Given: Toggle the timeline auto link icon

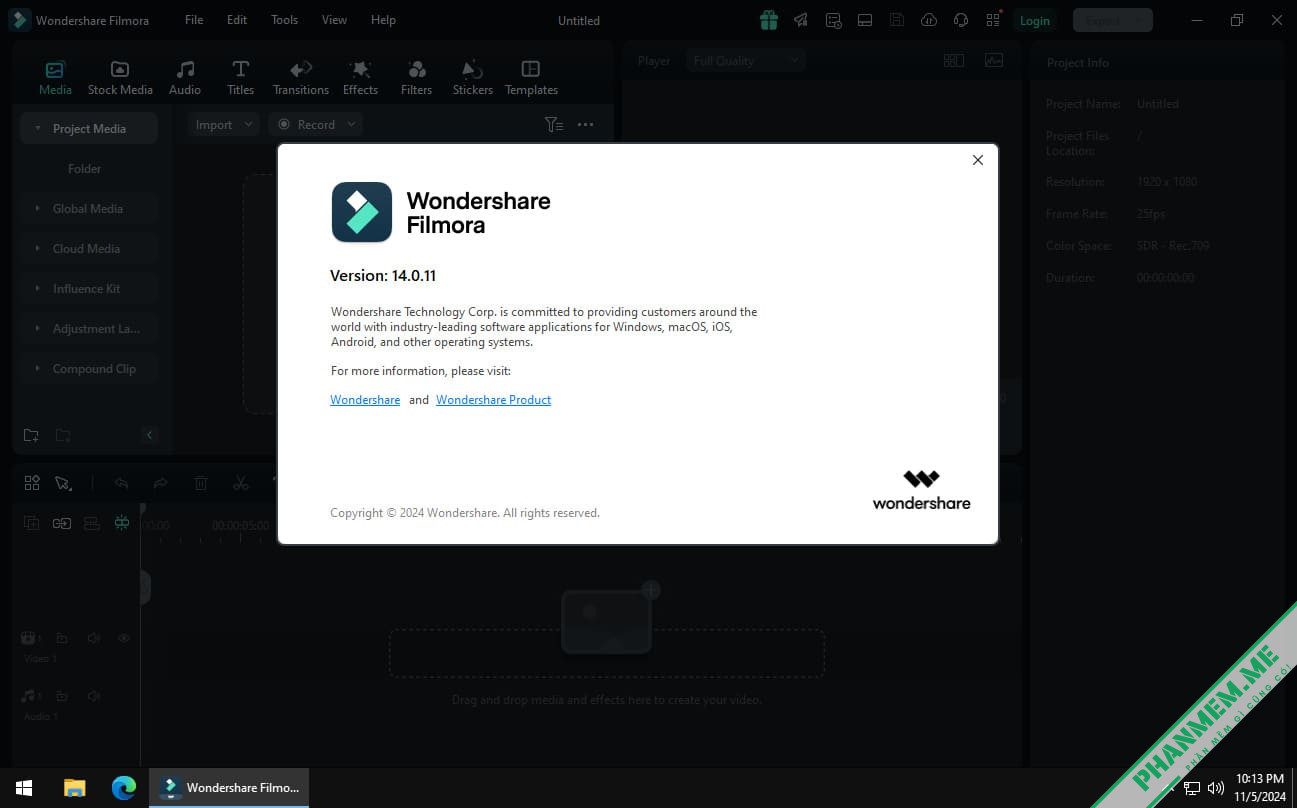Looking at the screenshot, I should 62,523.
